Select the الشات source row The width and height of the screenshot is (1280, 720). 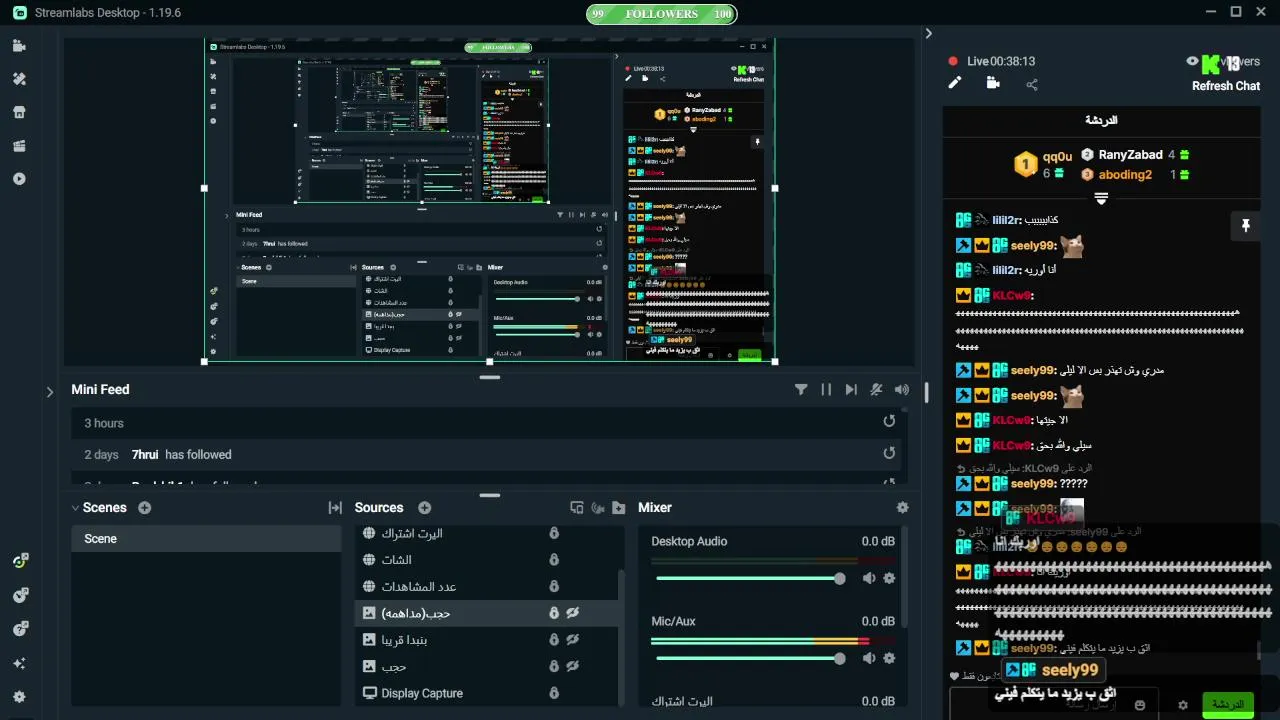(x=487, y=560)
